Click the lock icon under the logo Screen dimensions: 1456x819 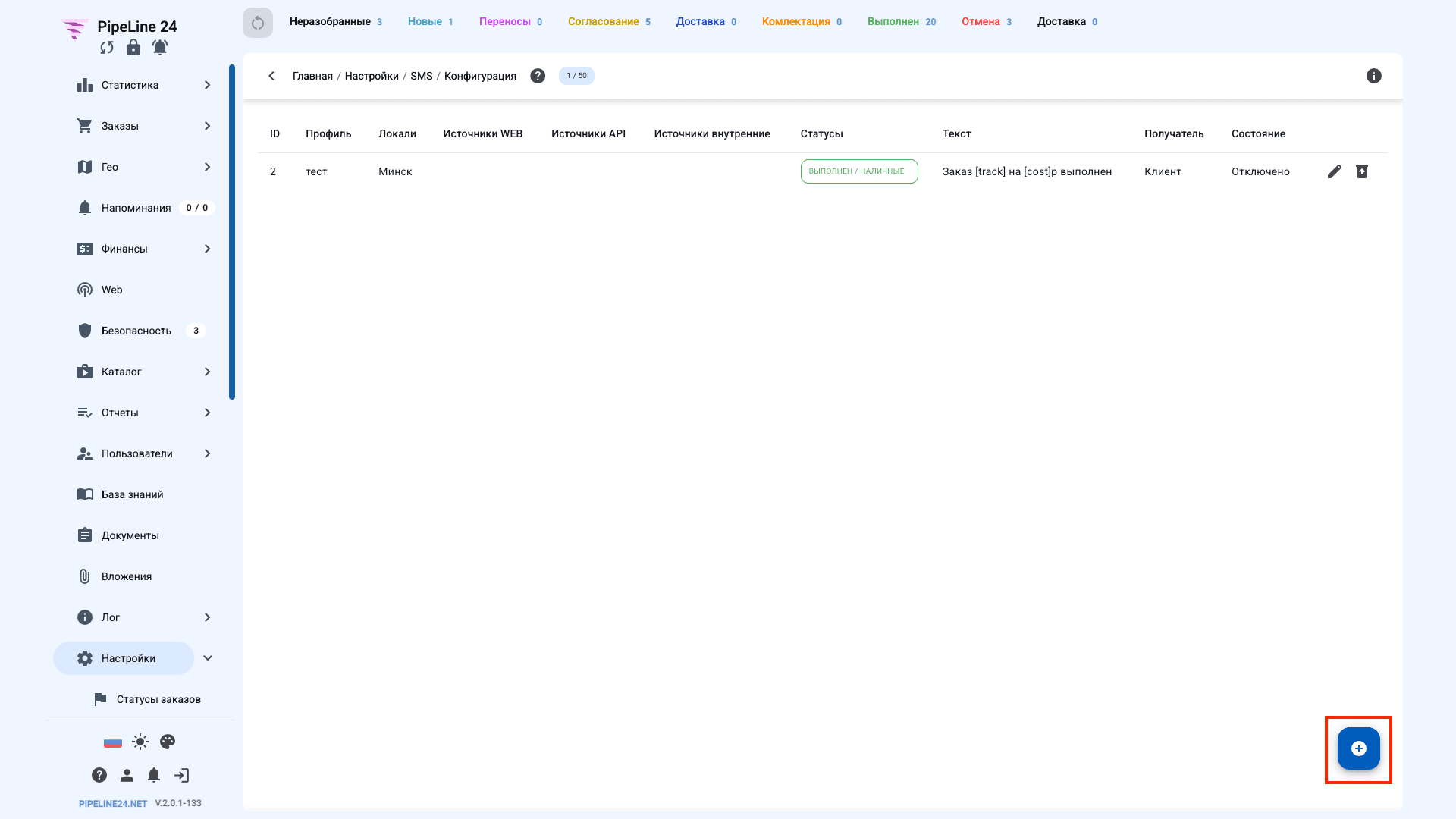click(x=133, y=47)
